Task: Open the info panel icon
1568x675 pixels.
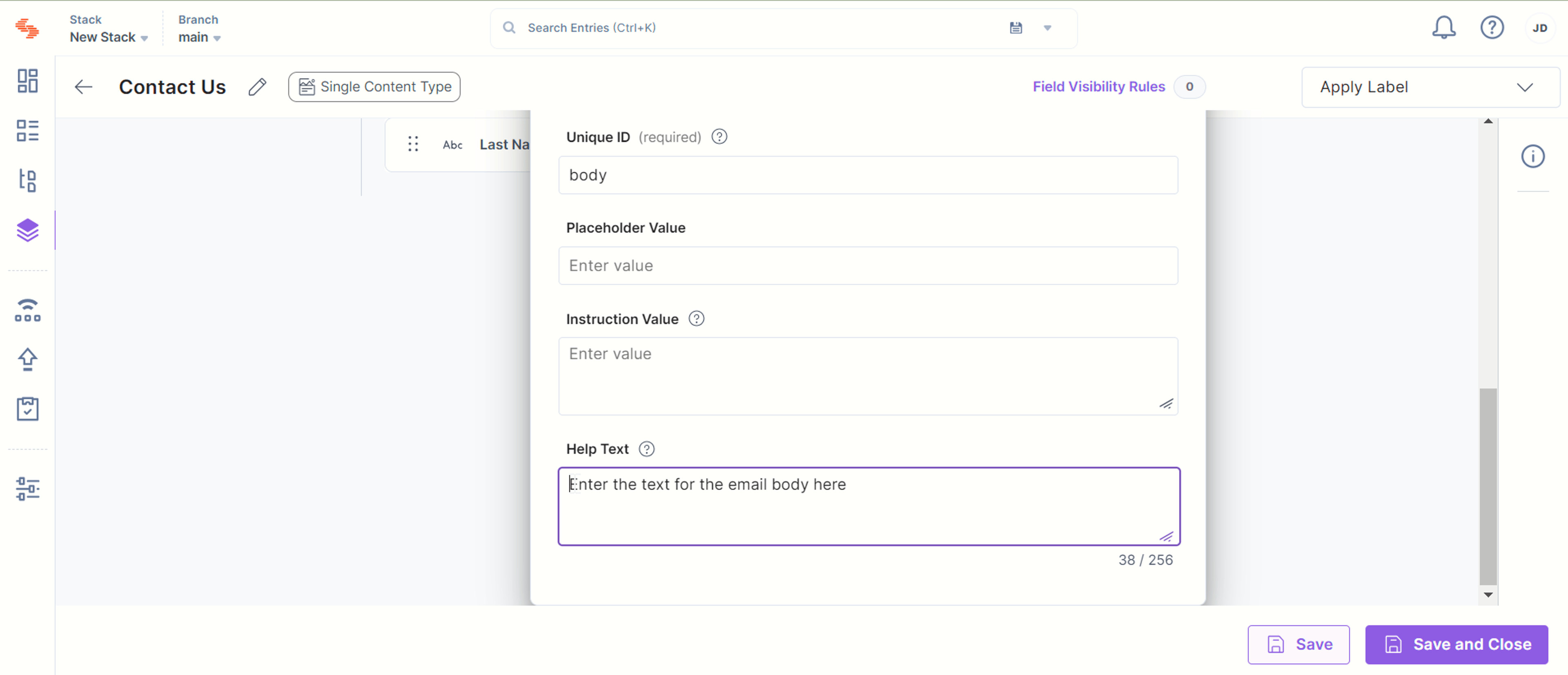Action: 1533,156
